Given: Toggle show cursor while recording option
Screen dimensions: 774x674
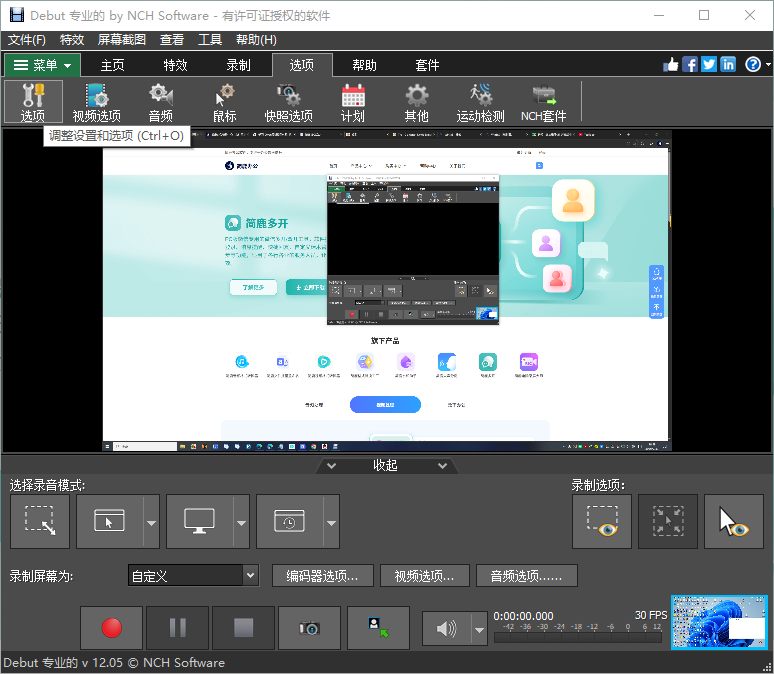Looking at the screenshot, I should [733, 521].
